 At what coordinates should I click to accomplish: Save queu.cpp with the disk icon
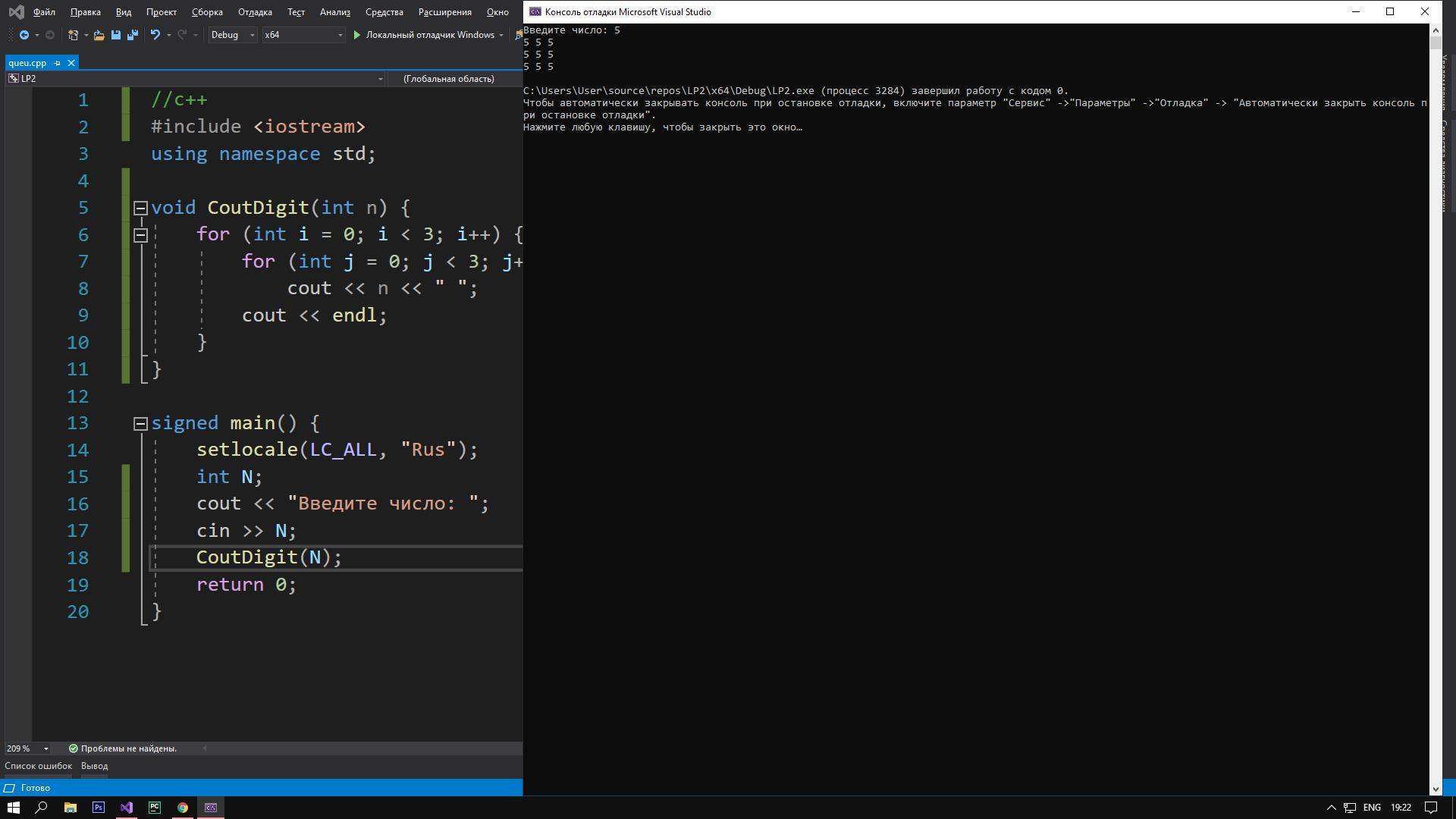tap(116, 35)
